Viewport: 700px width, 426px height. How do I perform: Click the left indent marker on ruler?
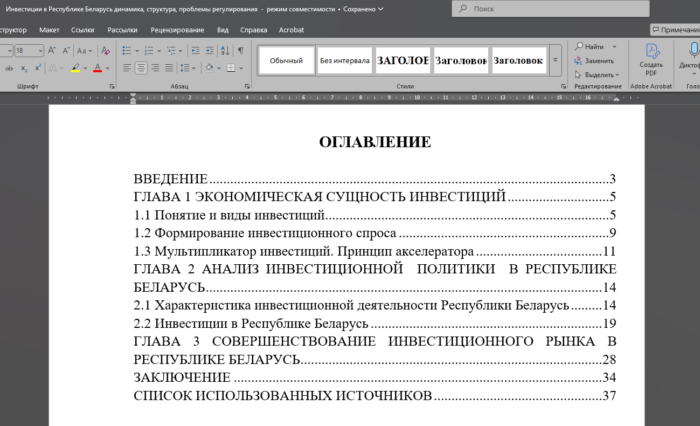click(x=133, y=99)
